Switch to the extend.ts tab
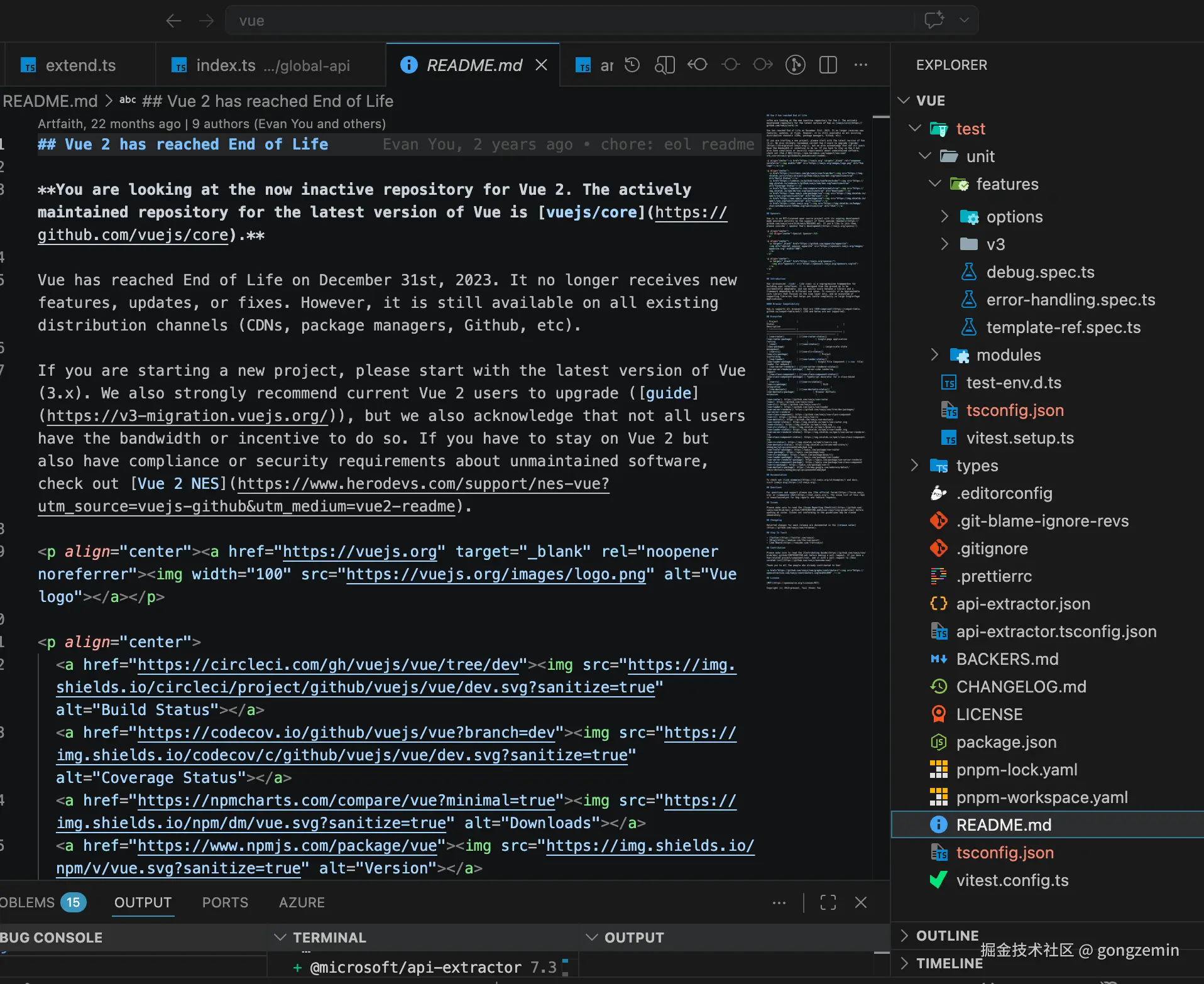The width and height of the screenshot is (1204, 984). pyautogui.click(x=80, y=65)
